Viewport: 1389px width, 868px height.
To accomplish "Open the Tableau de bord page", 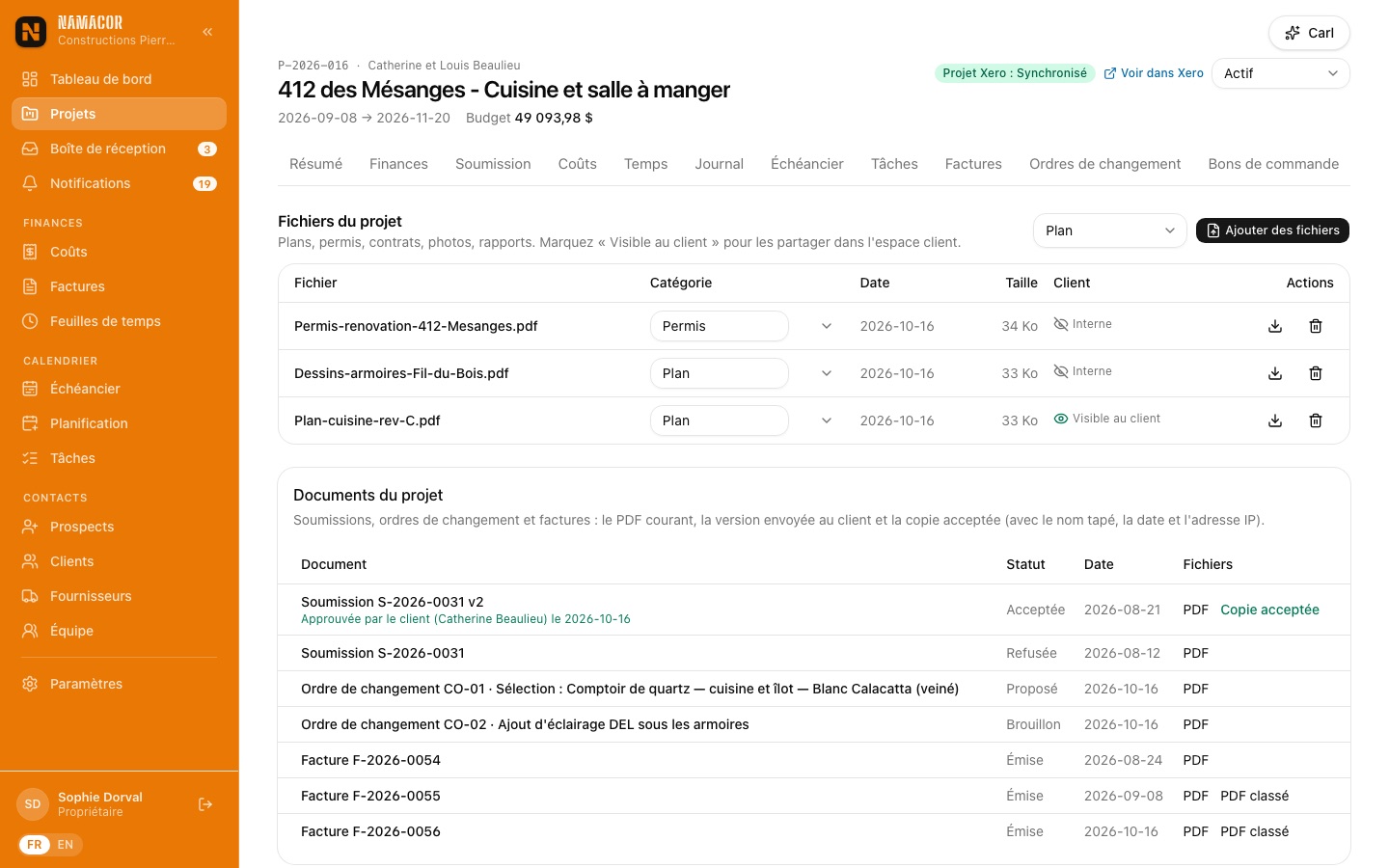I will 119,79.
